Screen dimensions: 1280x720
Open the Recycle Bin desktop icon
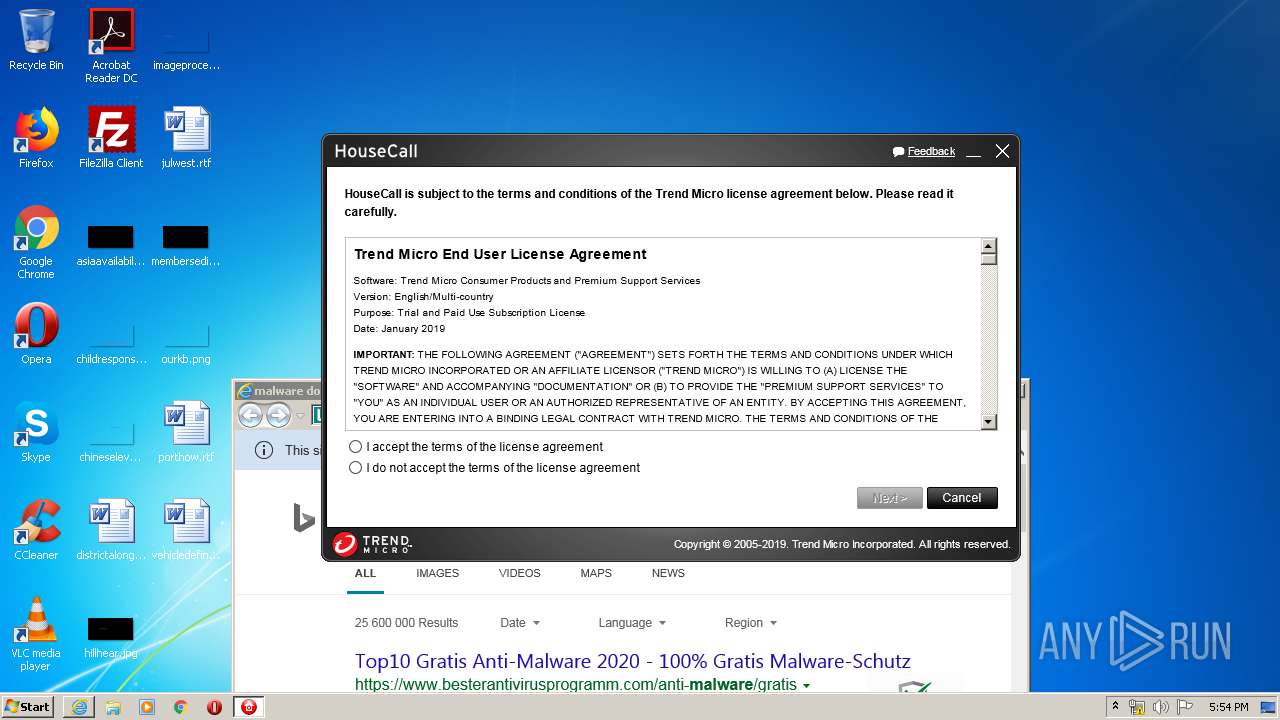pyautogui.click(x=36, y=40)
